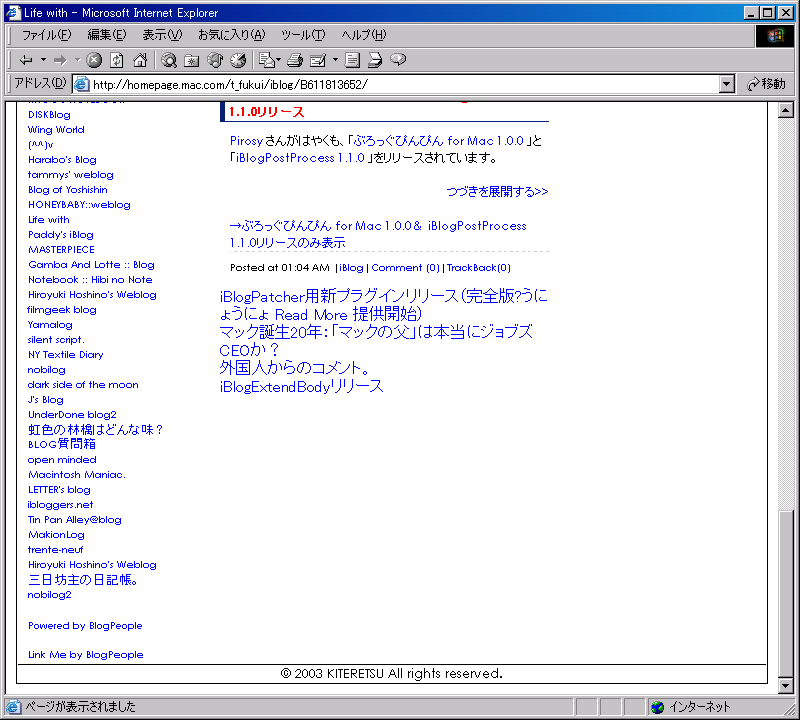Screen dimensions: 800x720
Task: Open the ツール(T) menu
Action: coord(303,35)
